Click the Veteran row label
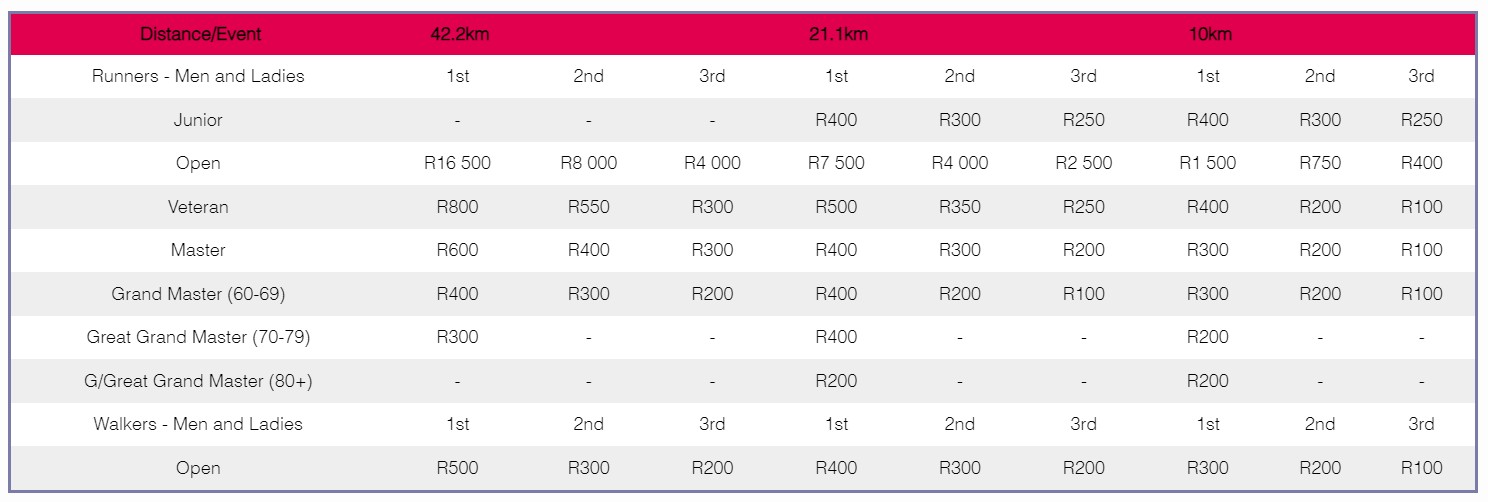Image resolution: width=1488 pixels, height=502 pixels. coord(198,207)
